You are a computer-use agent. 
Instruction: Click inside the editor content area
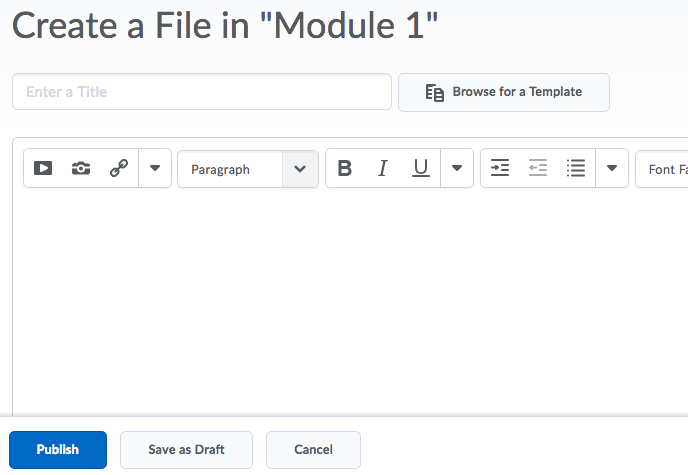pos(350,300)
